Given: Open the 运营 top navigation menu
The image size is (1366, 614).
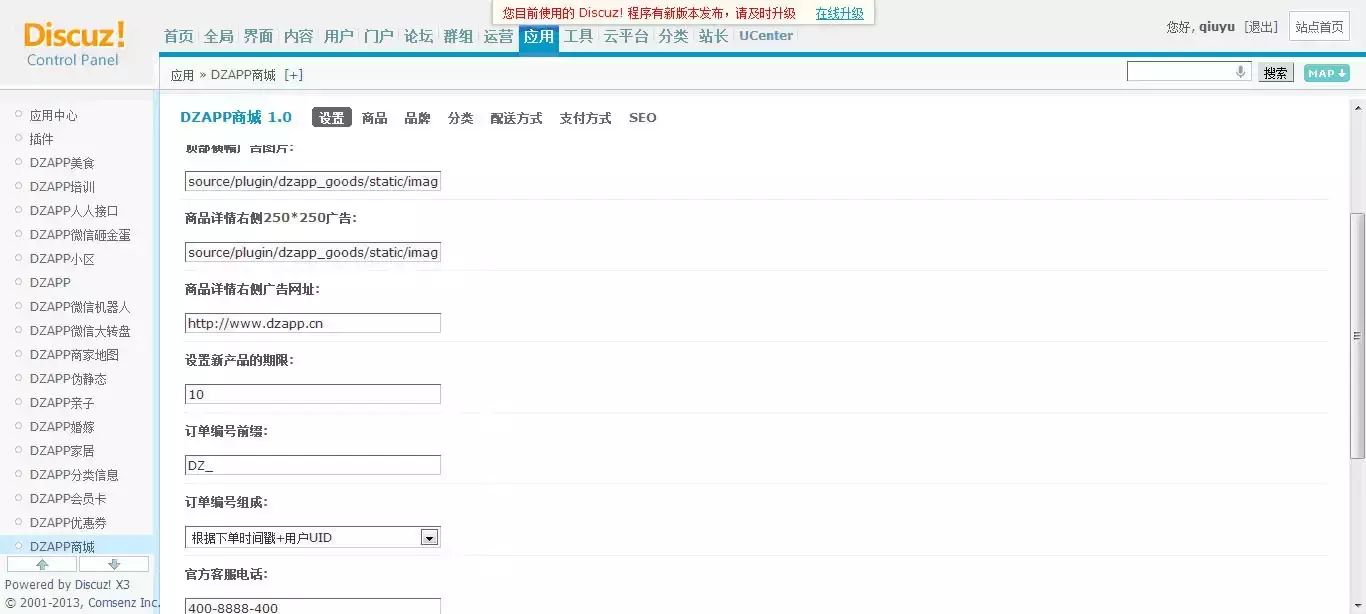Looking at the screenshot, I should pyautogui.click(x=499, y=36).
